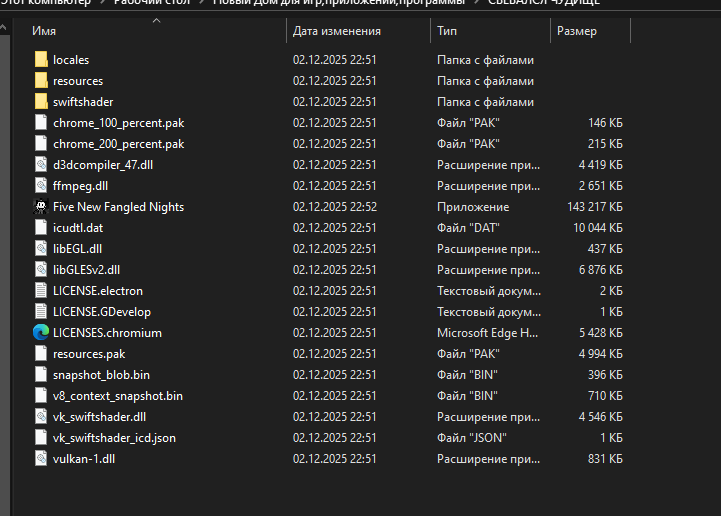Viewport: 721px width, 516px height.
Task: Select the snapshot_blob.bin file name
Action: coord(101,375)
